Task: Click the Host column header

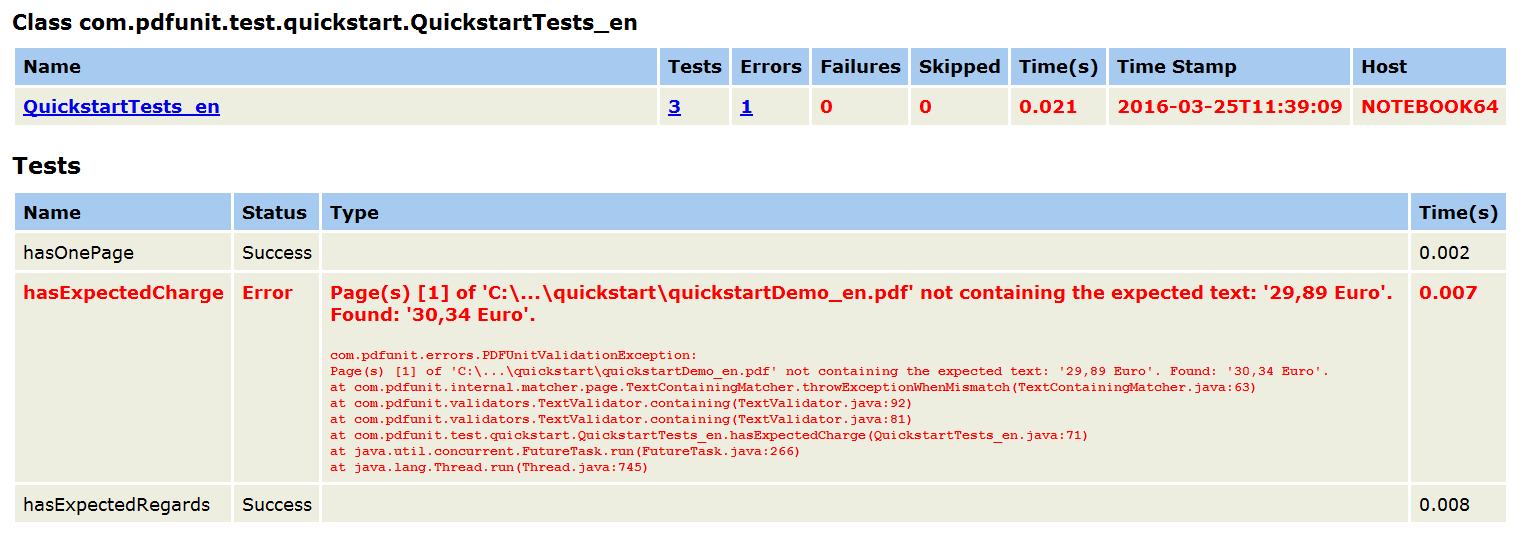Action: tap(1384, 67)
